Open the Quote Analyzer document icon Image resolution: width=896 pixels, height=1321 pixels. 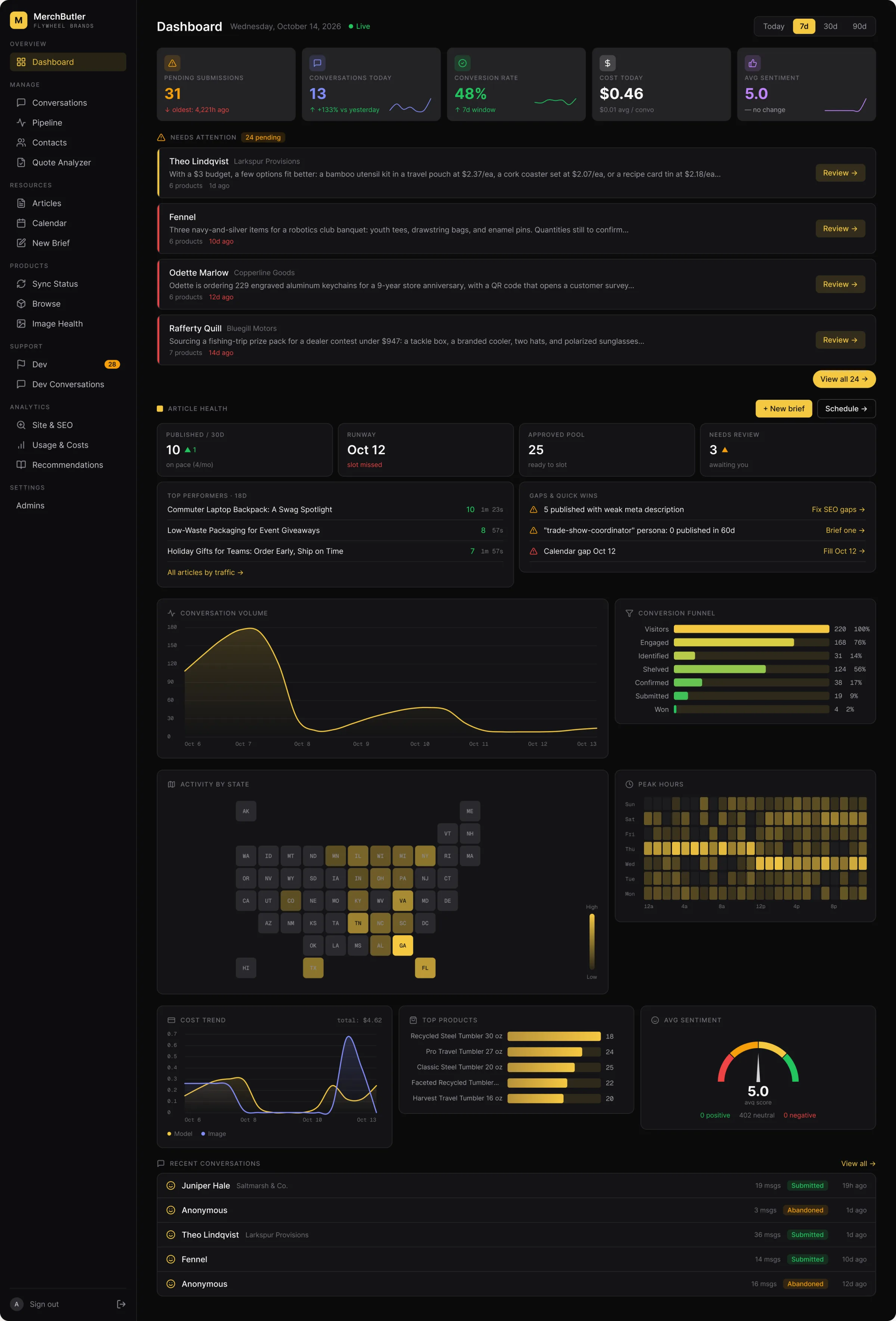click(x=21, y=163)
